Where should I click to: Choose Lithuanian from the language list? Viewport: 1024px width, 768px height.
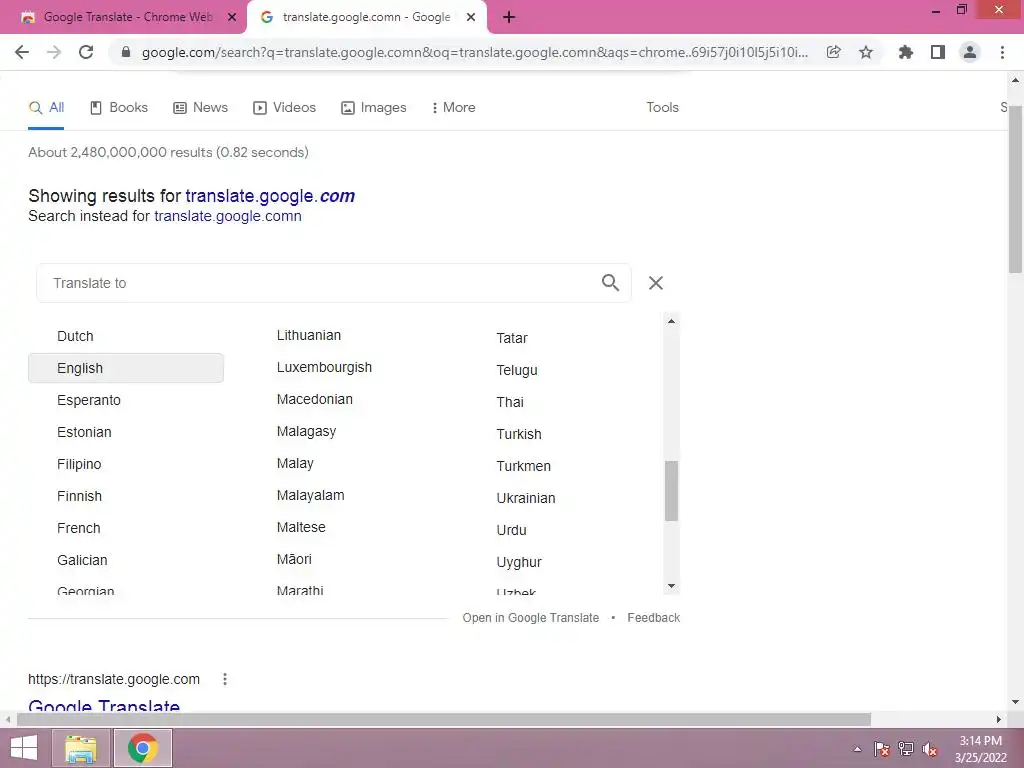(x=309, y=336)
